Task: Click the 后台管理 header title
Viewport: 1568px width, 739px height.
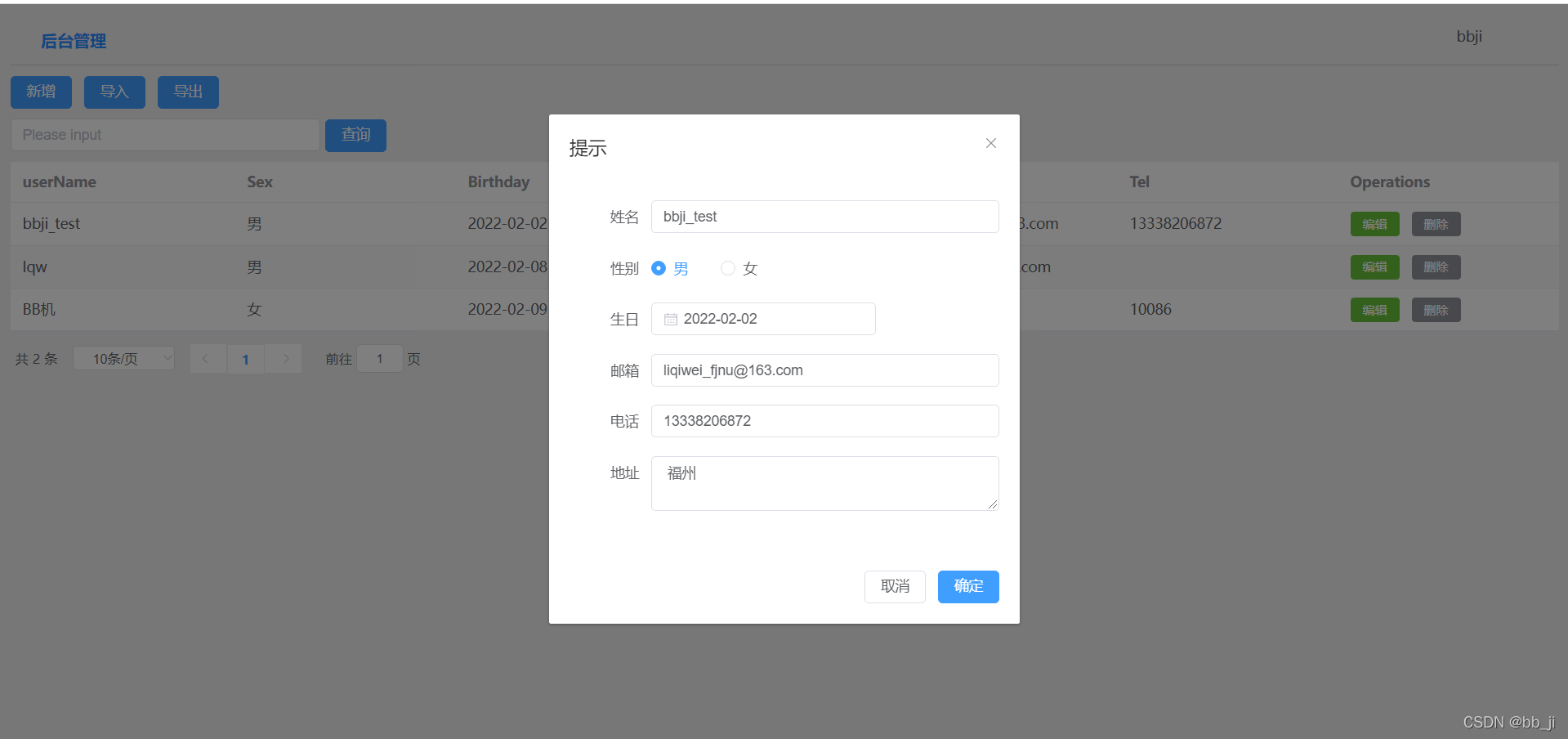Action: [x=74, y=41]
